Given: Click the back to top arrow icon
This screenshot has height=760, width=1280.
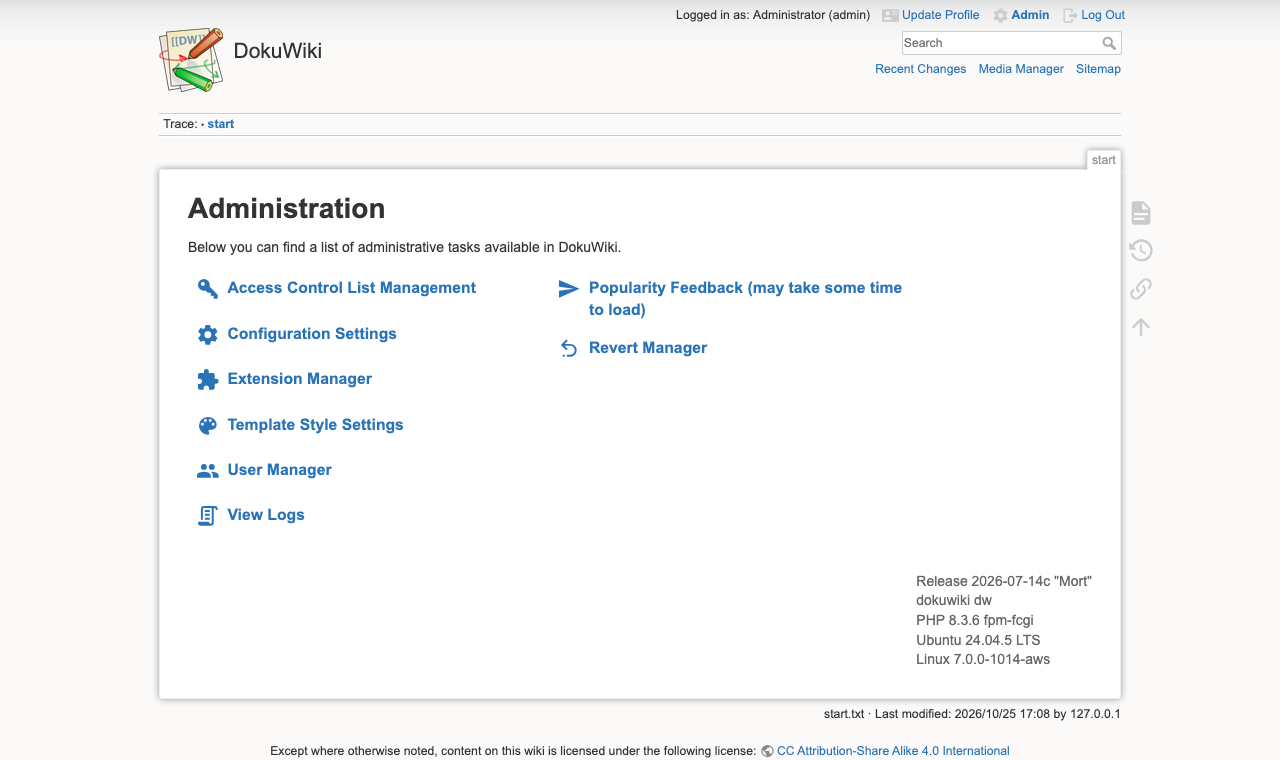Looking at the screenshot, I should coord(1141,327).
